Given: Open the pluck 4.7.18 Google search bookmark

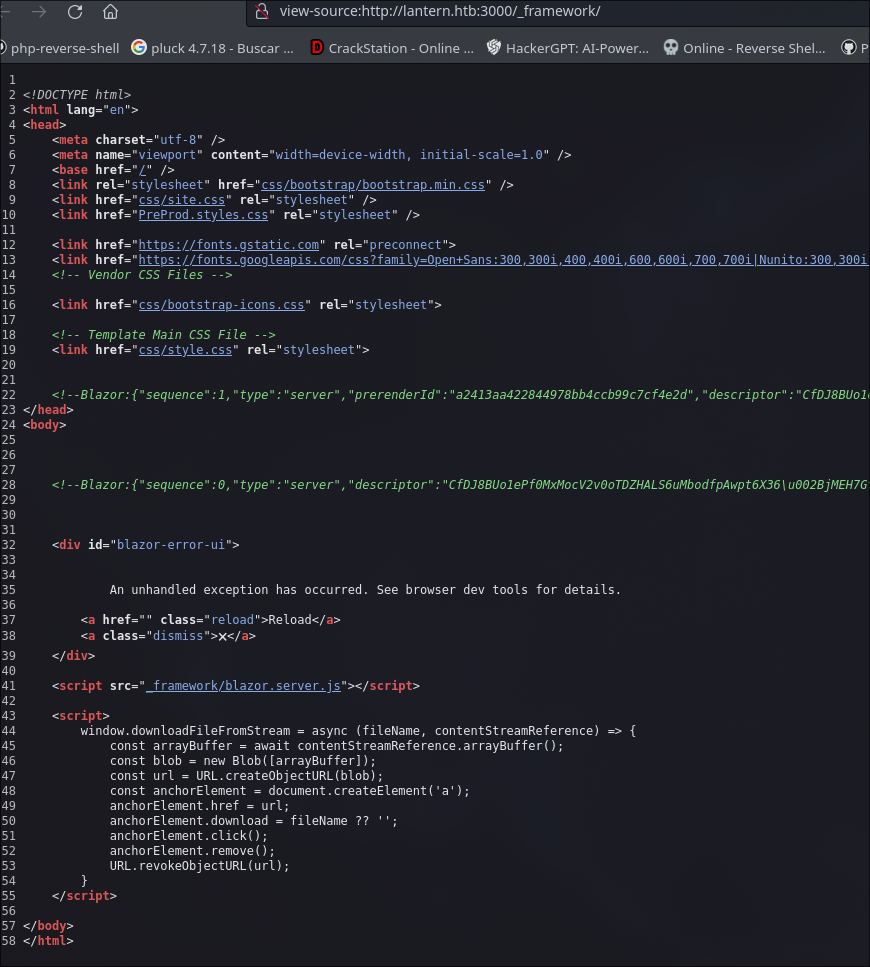Looking at the screenshot, I should click(213, 48).
